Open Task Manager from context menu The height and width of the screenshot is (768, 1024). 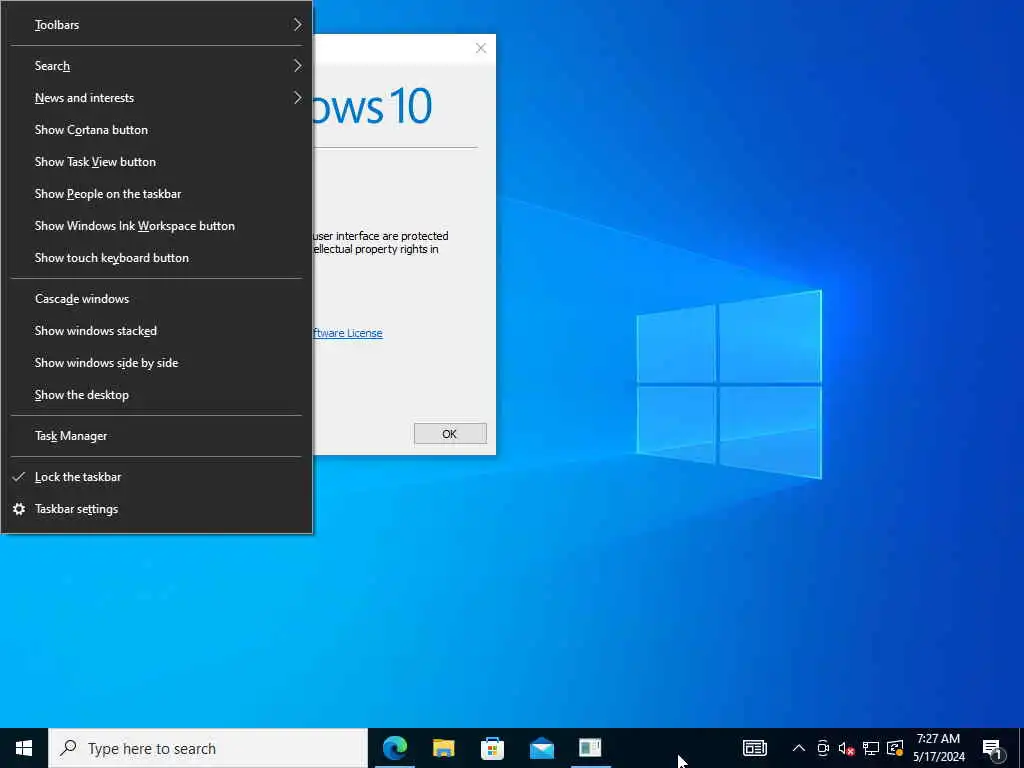(x=156, y=436)
